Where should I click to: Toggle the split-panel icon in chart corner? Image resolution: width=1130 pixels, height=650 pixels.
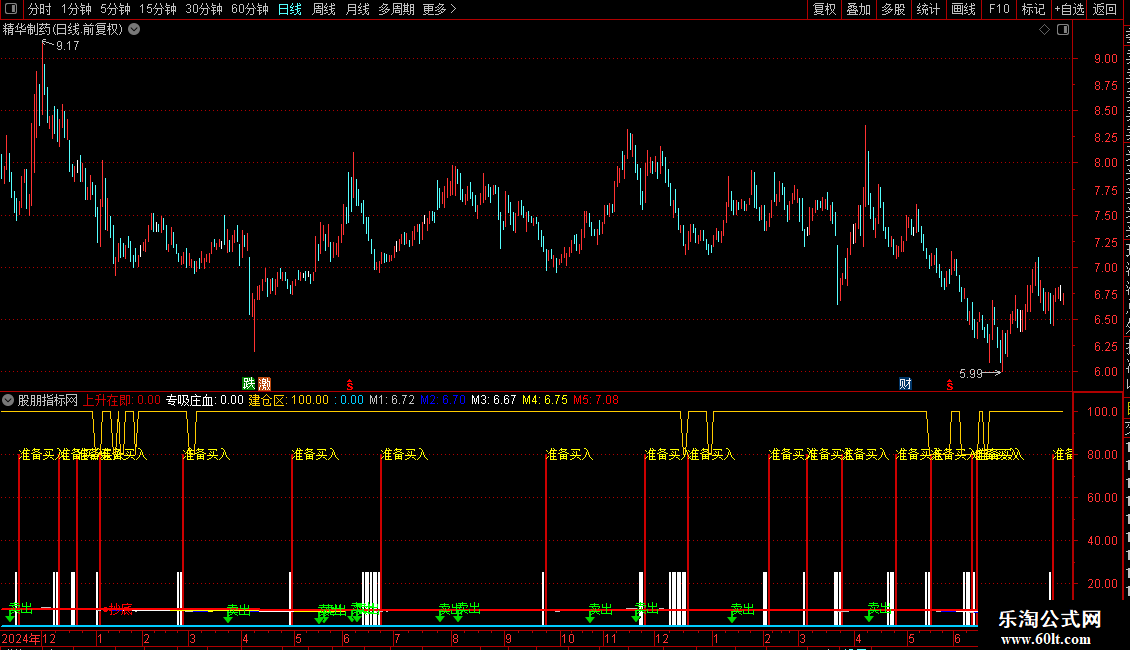point(1063,30)
